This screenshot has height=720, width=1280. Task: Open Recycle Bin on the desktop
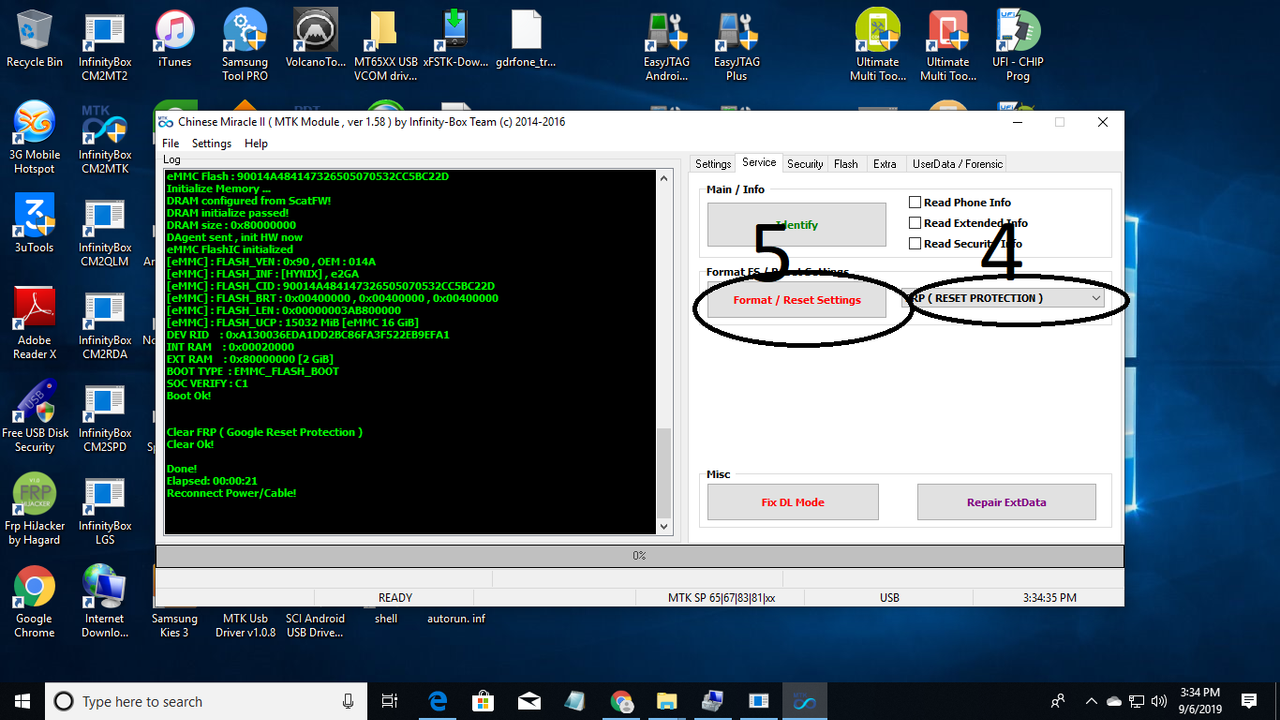point(34,40)
